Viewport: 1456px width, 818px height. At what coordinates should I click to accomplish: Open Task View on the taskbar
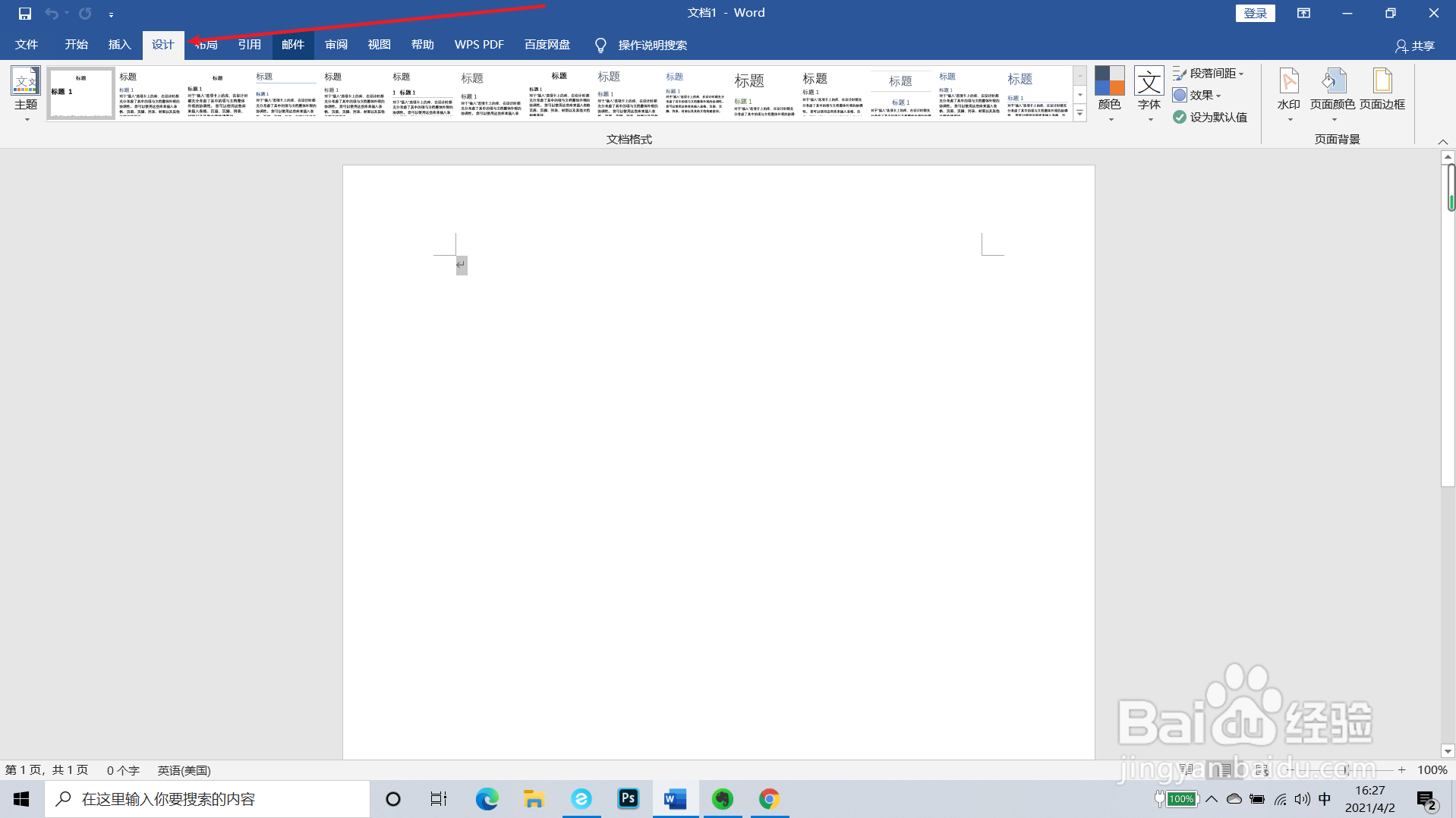click(x=439, y=799)
